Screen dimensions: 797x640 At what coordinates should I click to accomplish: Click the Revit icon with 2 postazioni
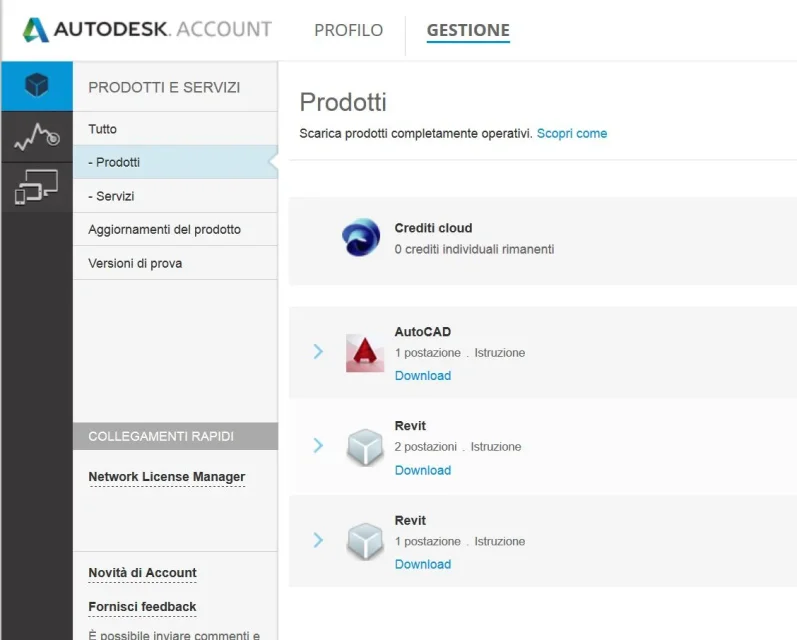[x=365, y=447]
